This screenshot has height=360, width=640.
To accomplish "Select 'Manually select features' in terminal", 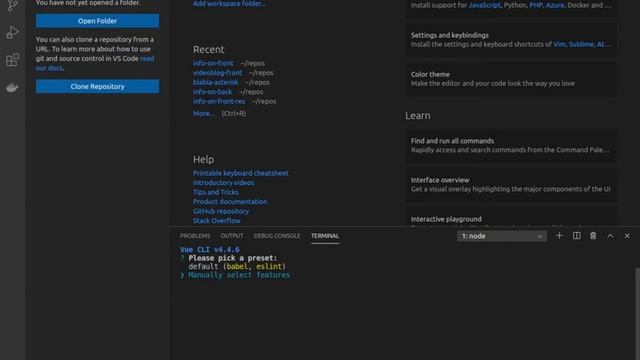I will pyautogui.click(x=239, y=275).
